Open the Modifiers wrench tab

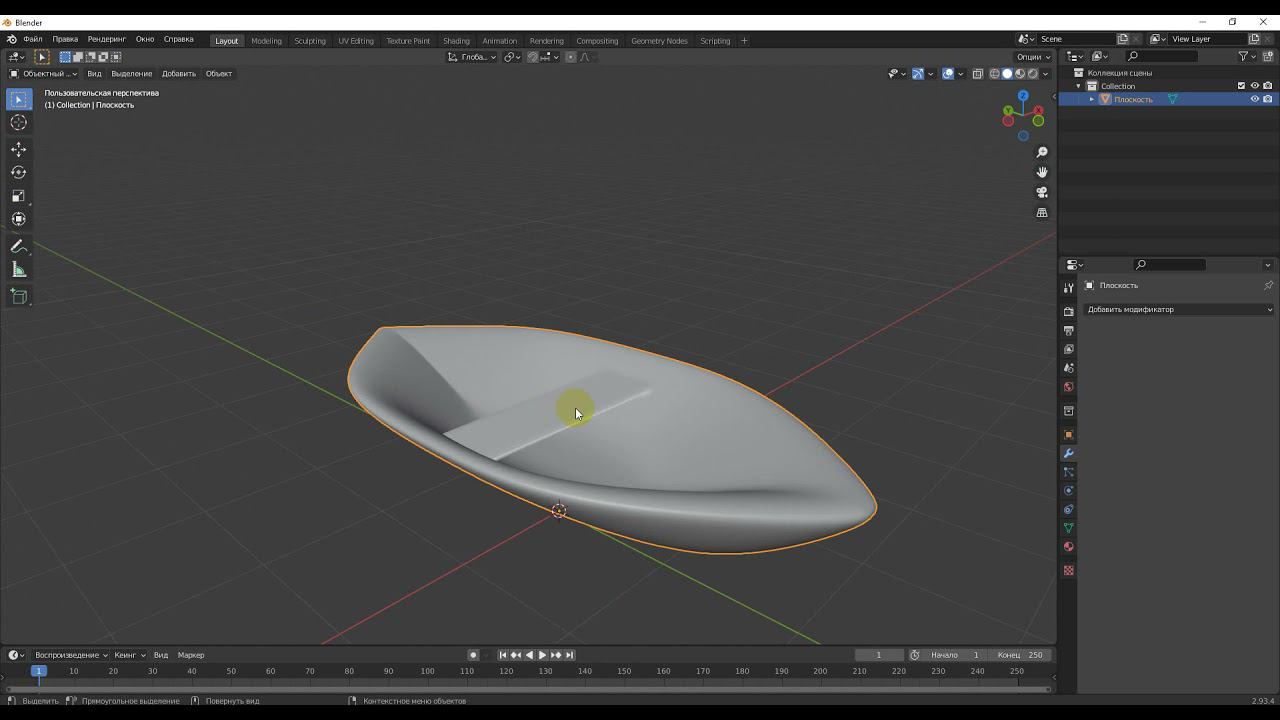(x=1068, y=453)
